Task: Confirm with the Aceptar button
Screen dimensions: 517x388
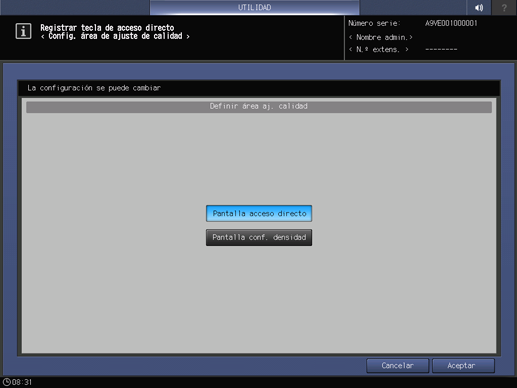Action: [x=463, y=366]
